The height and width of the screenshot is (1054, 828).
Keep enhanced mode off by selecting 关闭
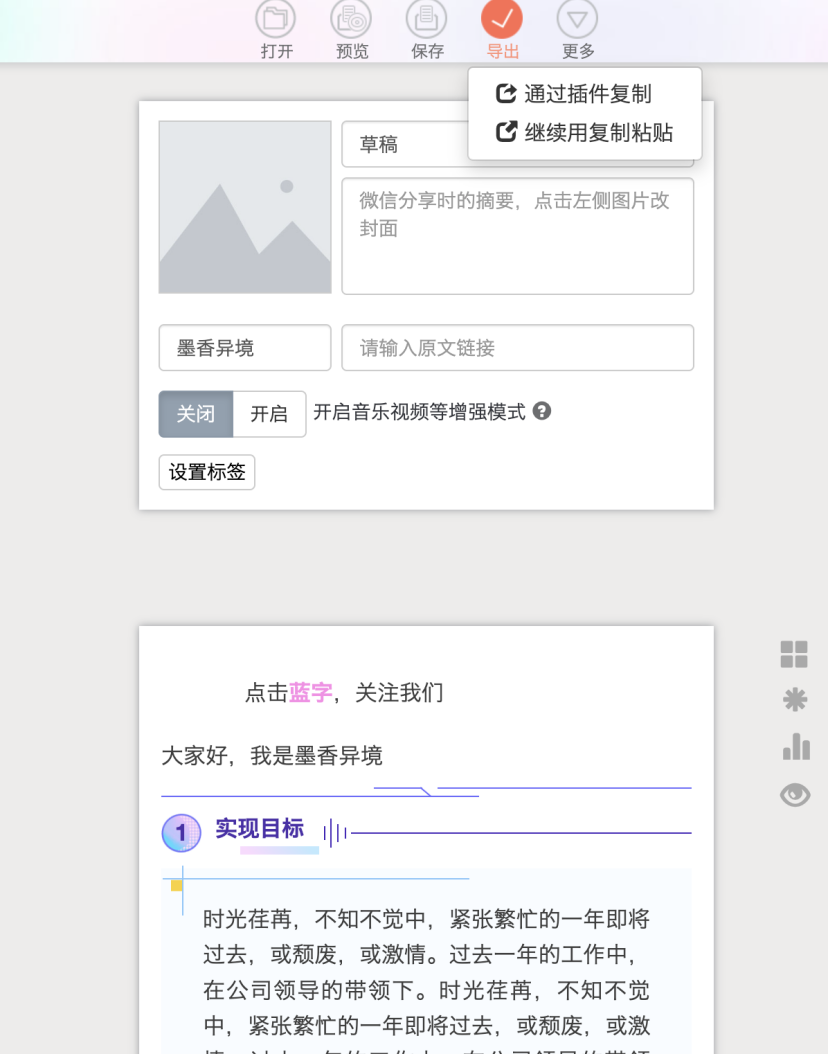coord(195,414)
